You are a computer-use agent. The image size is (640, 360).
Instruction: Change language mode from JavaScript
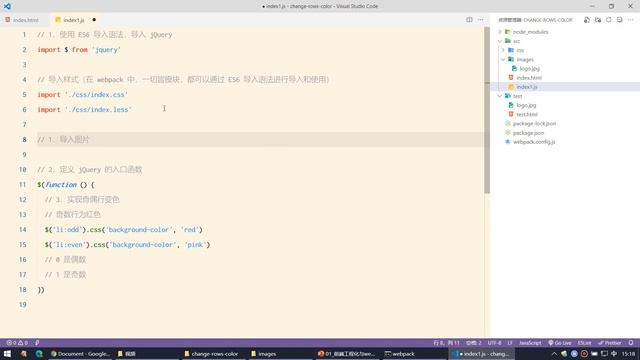530,343
